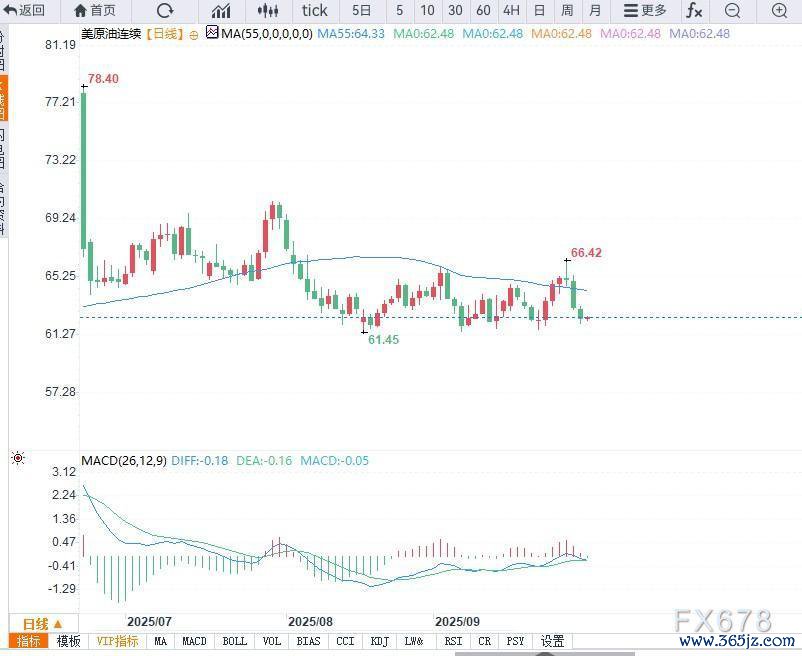Open the fx formula indicator tool
Screen dimensions: 802x656
pos(693,11)
